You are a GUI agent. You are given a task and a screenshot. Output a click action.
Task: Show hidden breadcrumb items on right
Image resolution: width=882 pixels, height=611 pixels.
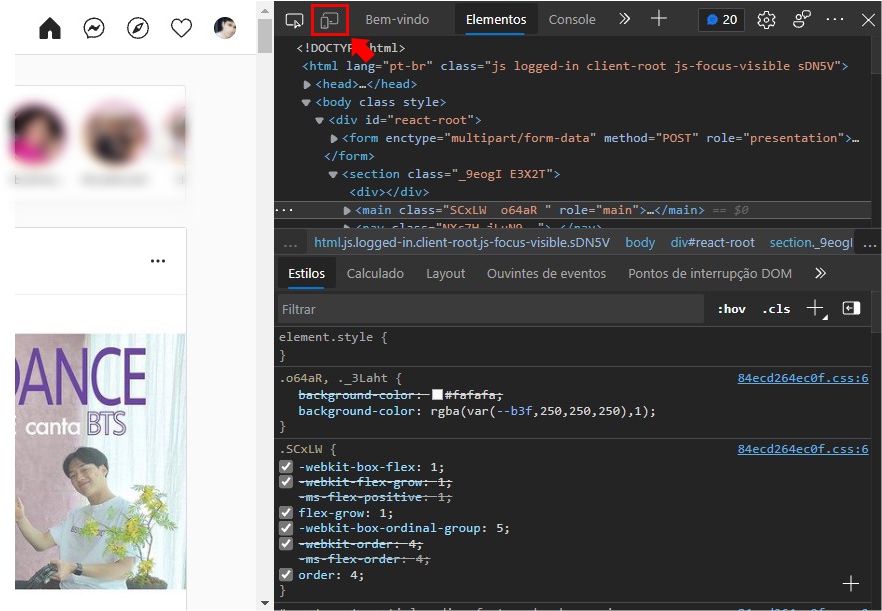[870, 244]
